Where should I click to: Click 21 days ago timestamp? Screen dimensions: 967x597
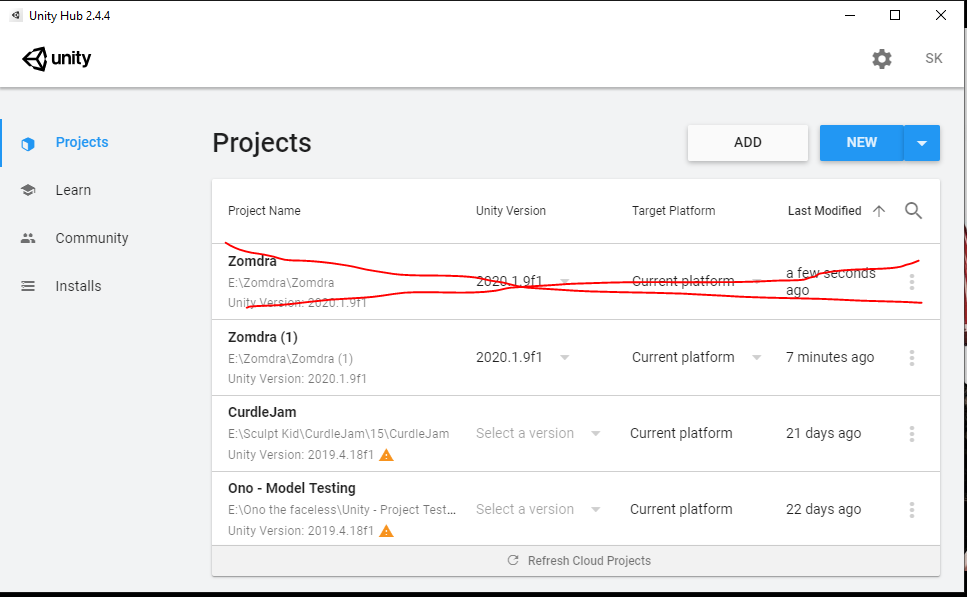tap(823, 434)
